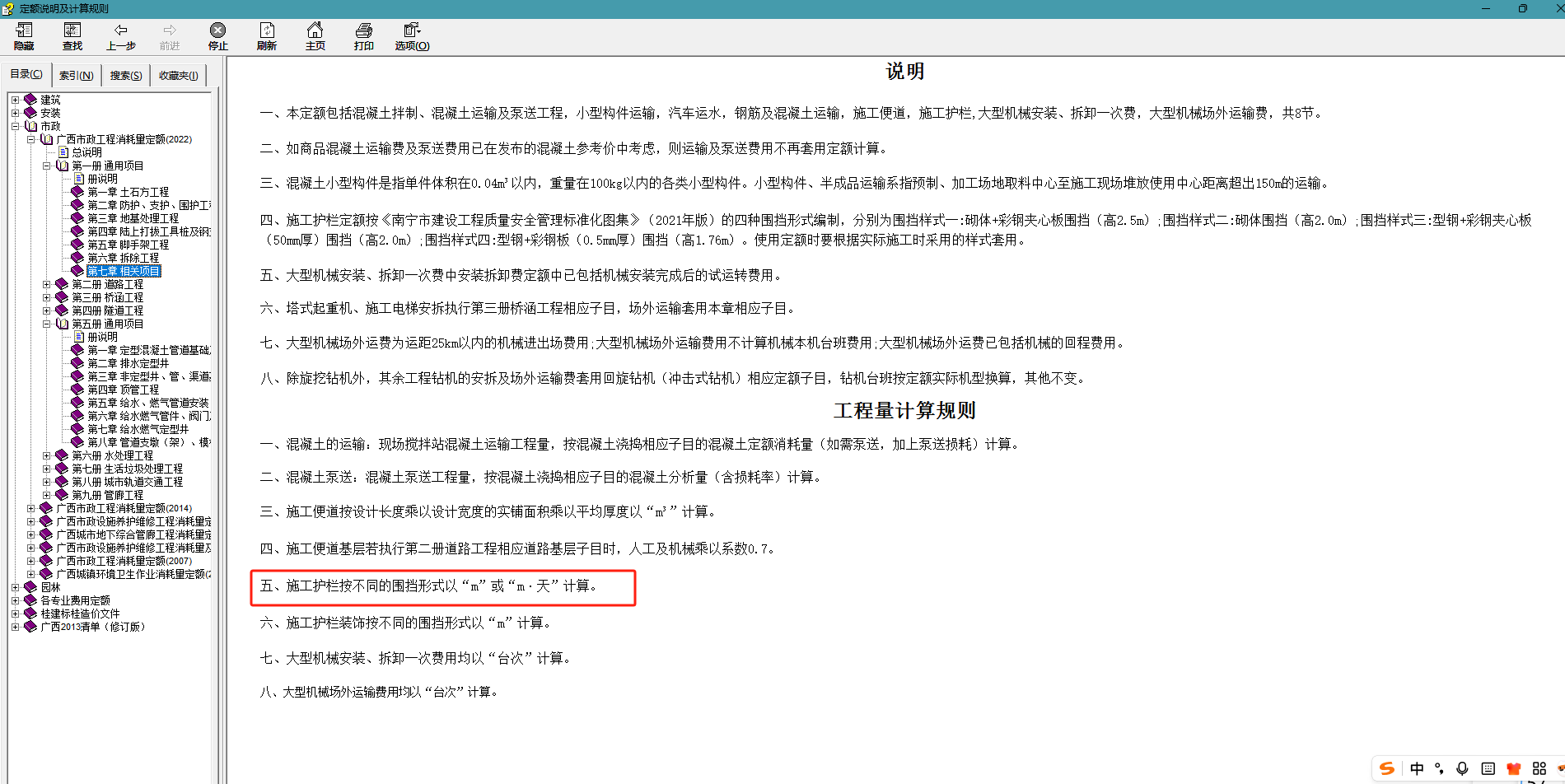Click the 停止 stop icon
Image resolution: width=1565 pixels, height=784 pixels.
tap(217, 37)
